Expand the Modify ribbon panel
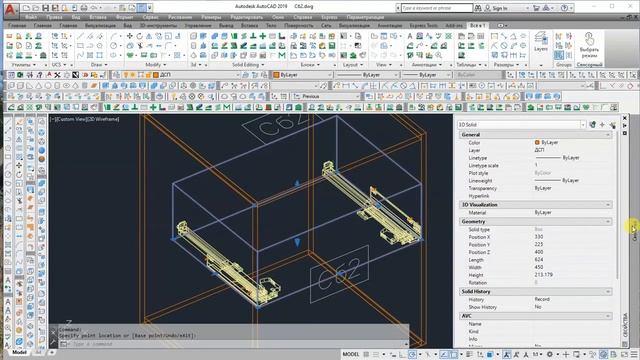 point(156,64)
